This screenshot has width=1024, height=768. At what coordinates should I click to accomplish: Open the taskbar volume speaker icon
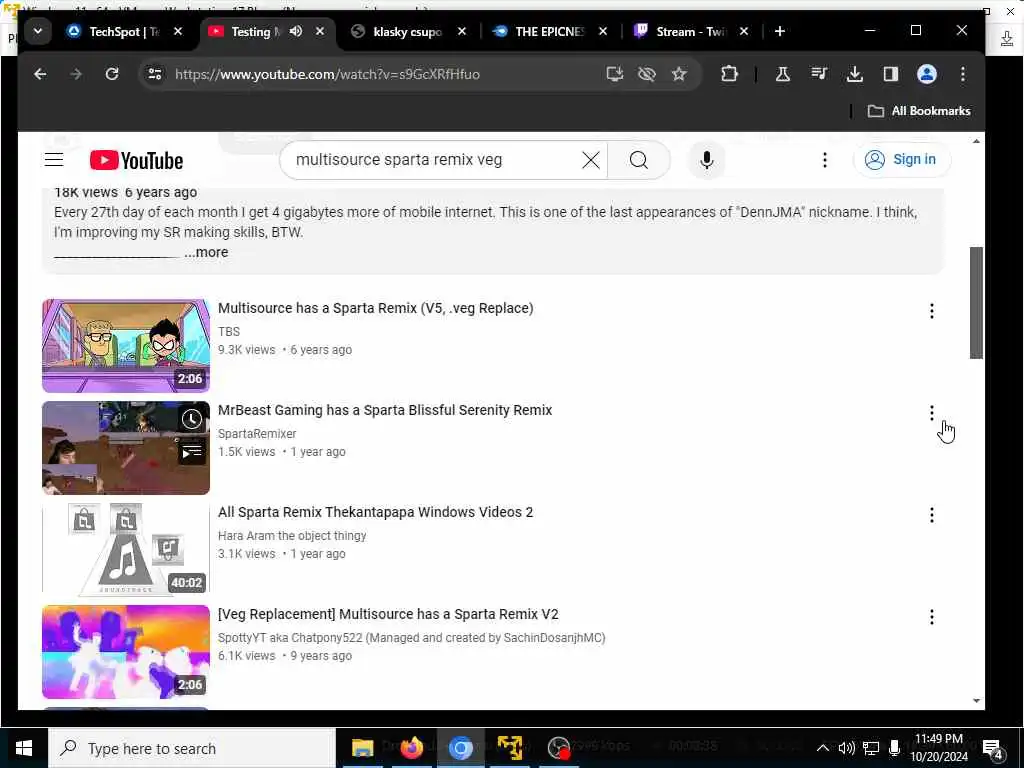[x=846, y=748]
